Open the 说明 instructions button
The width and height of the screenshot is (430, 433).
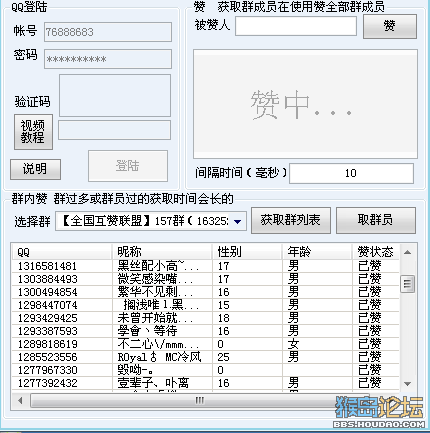[x=35, y=169]
